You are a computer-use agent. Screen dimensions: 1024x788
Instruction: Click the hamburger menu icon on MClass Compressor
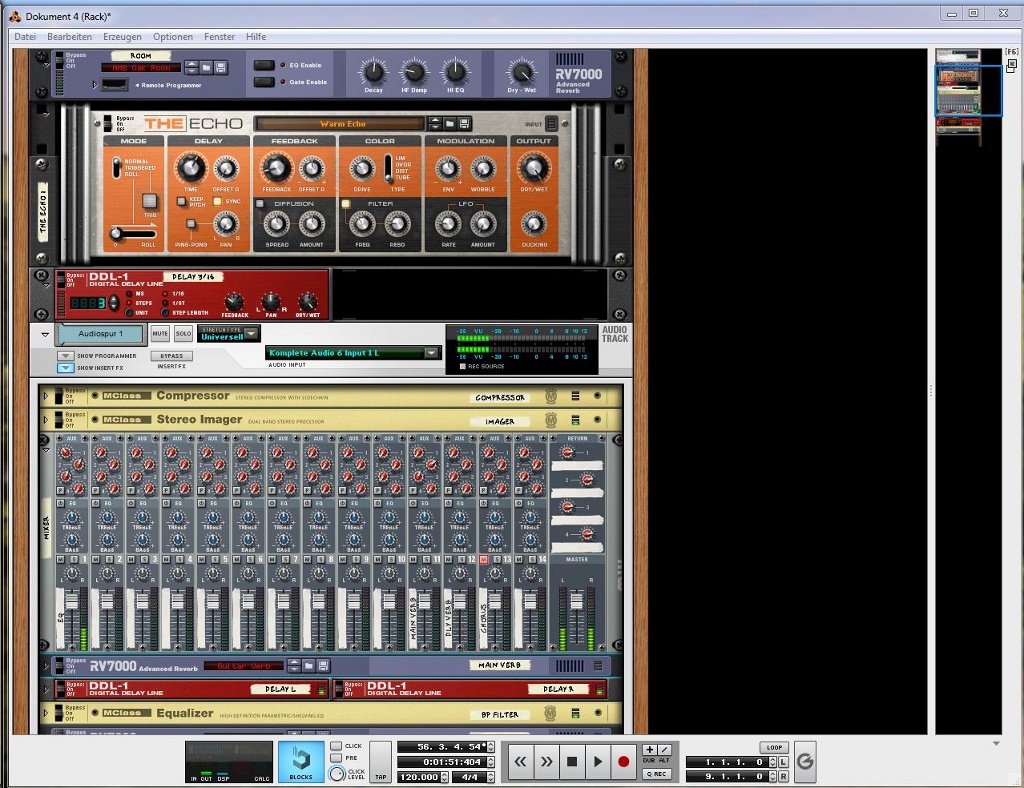[x=575, y=396]
